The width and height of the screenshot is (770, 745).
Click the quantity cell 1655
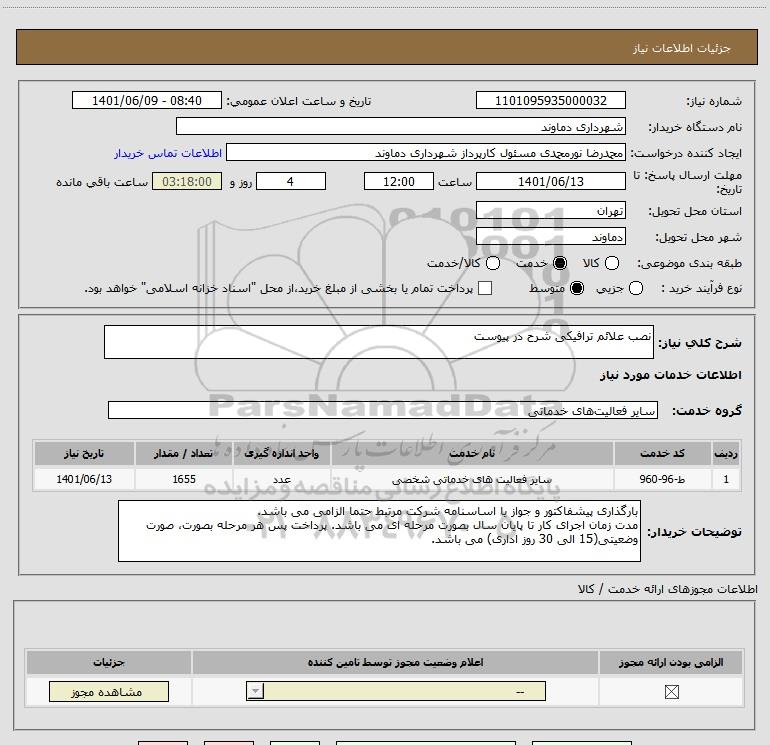pos(184,479)
